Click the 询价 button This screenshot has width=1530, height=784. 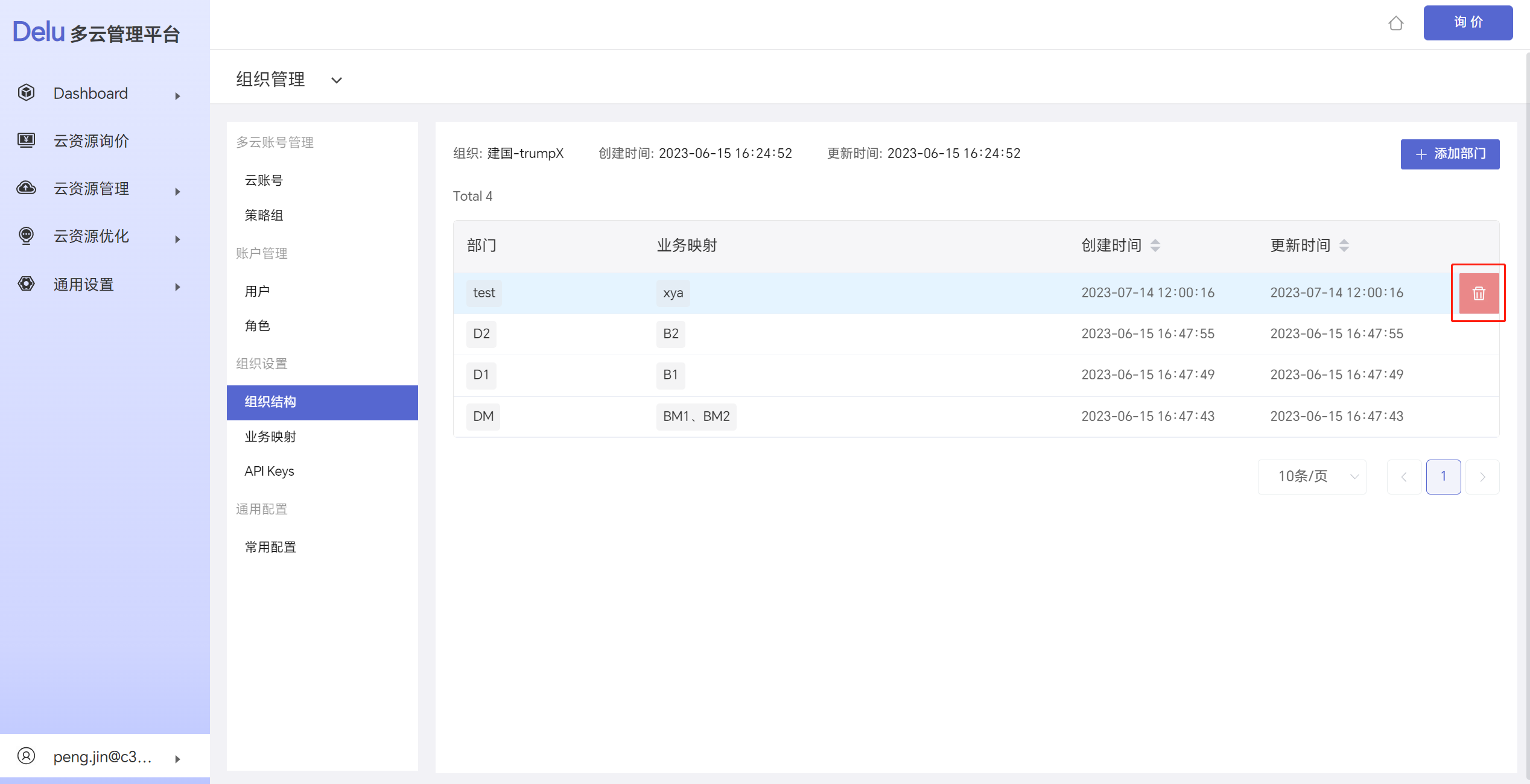pos(1467,23)
